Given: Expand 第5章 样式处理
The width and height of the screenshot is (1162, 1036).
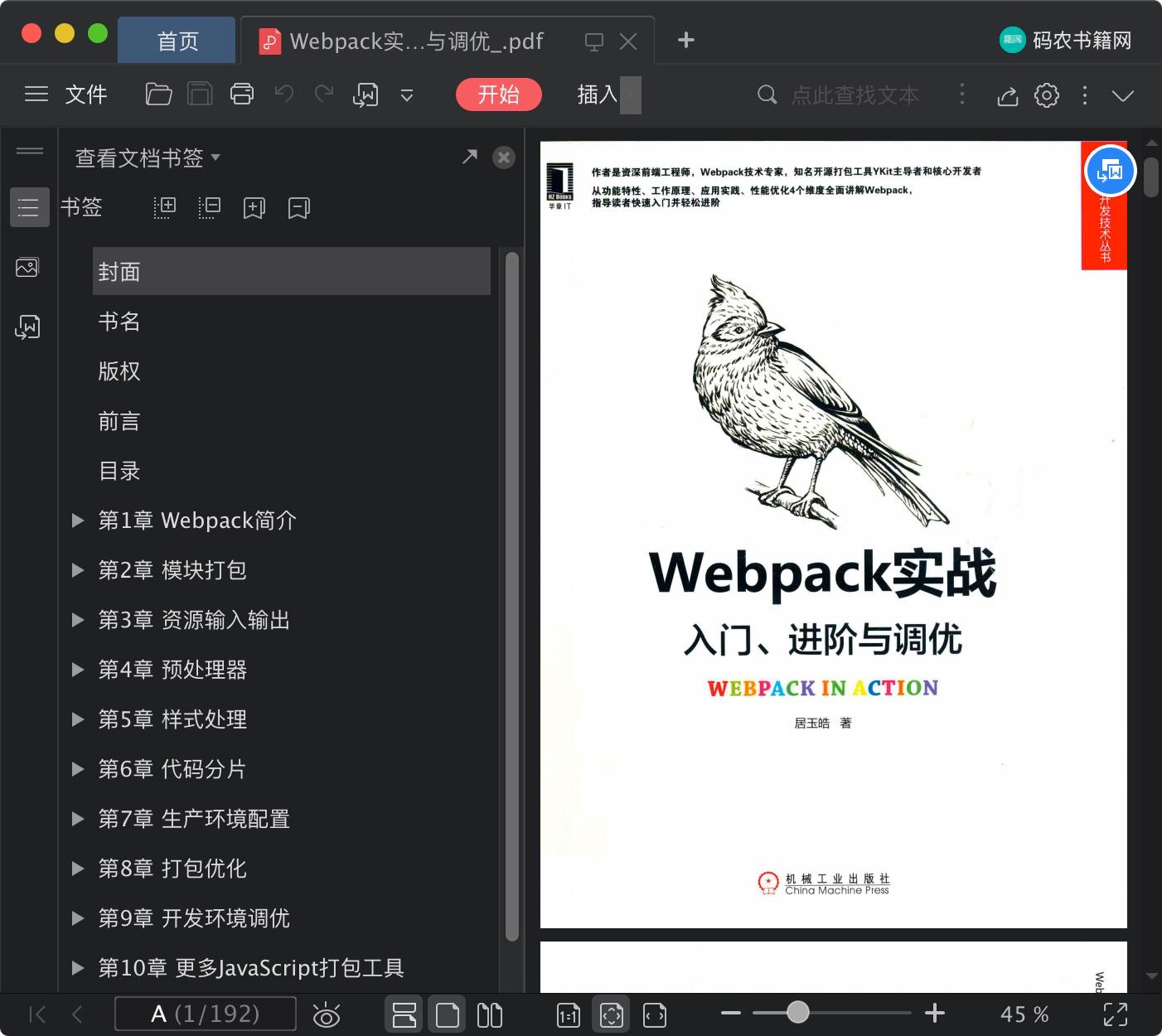Looking at the screenshot, I should (x=78, y=719).
